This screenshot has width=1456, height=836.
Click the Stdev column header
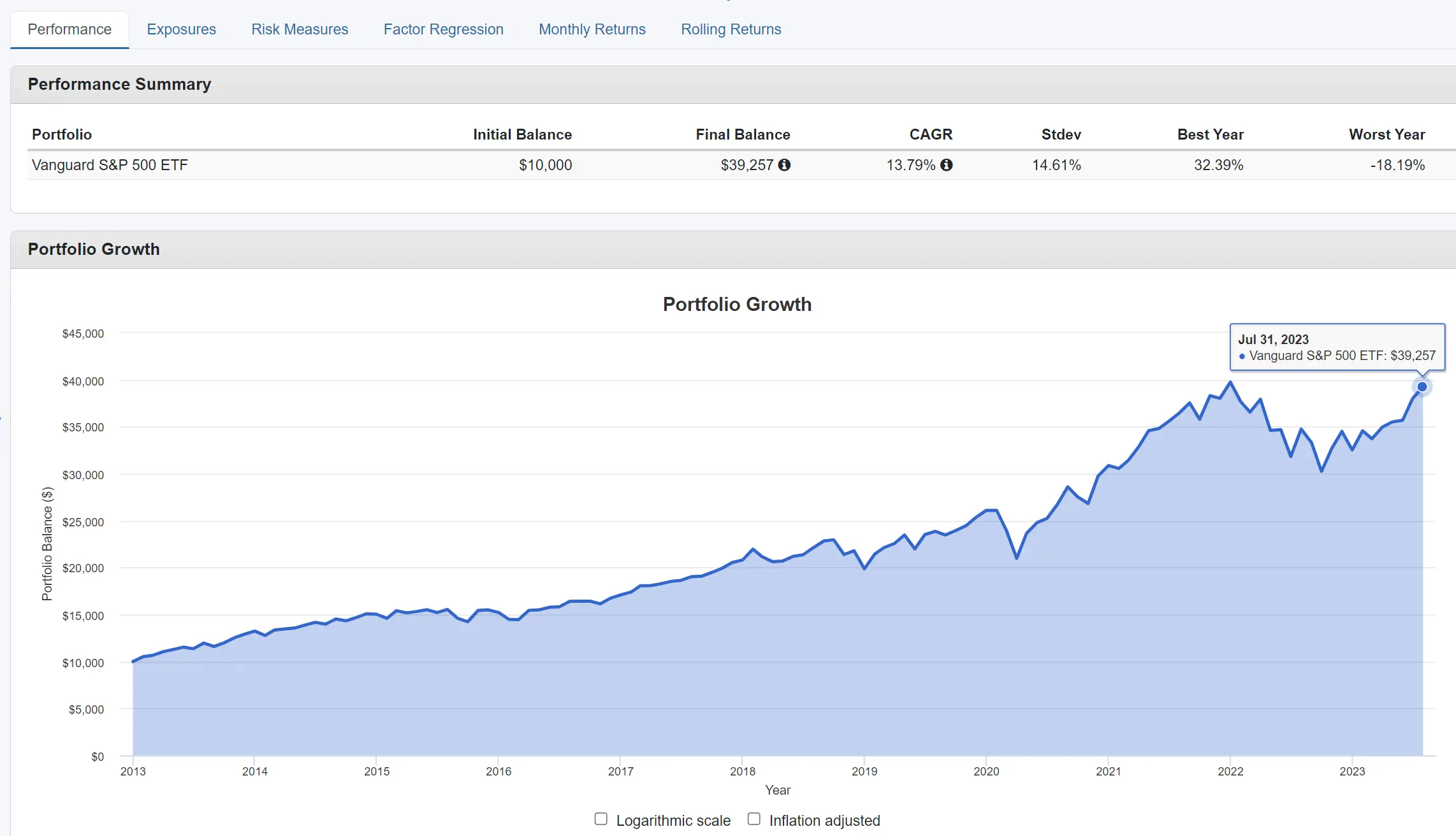pyautogui.click(x=1061, y=134)
